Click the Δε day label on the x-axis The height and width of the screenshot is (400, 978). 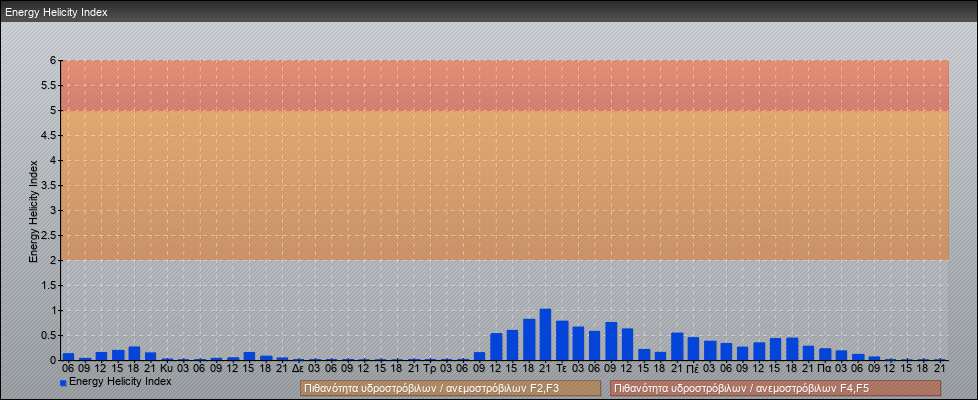tap(298, 368)
